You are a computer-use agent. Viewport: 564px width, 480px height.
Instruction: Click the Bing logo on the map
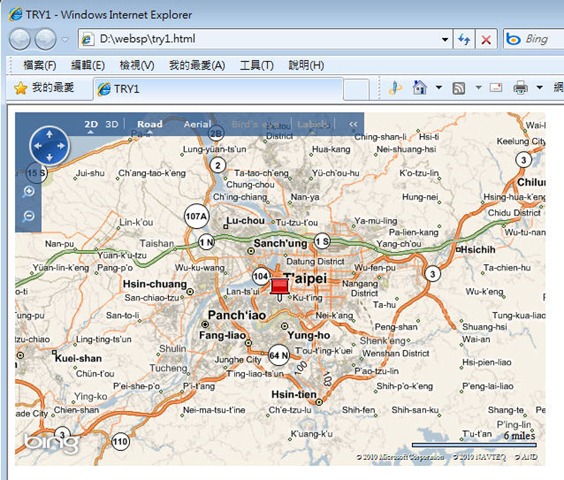[51, 443]
